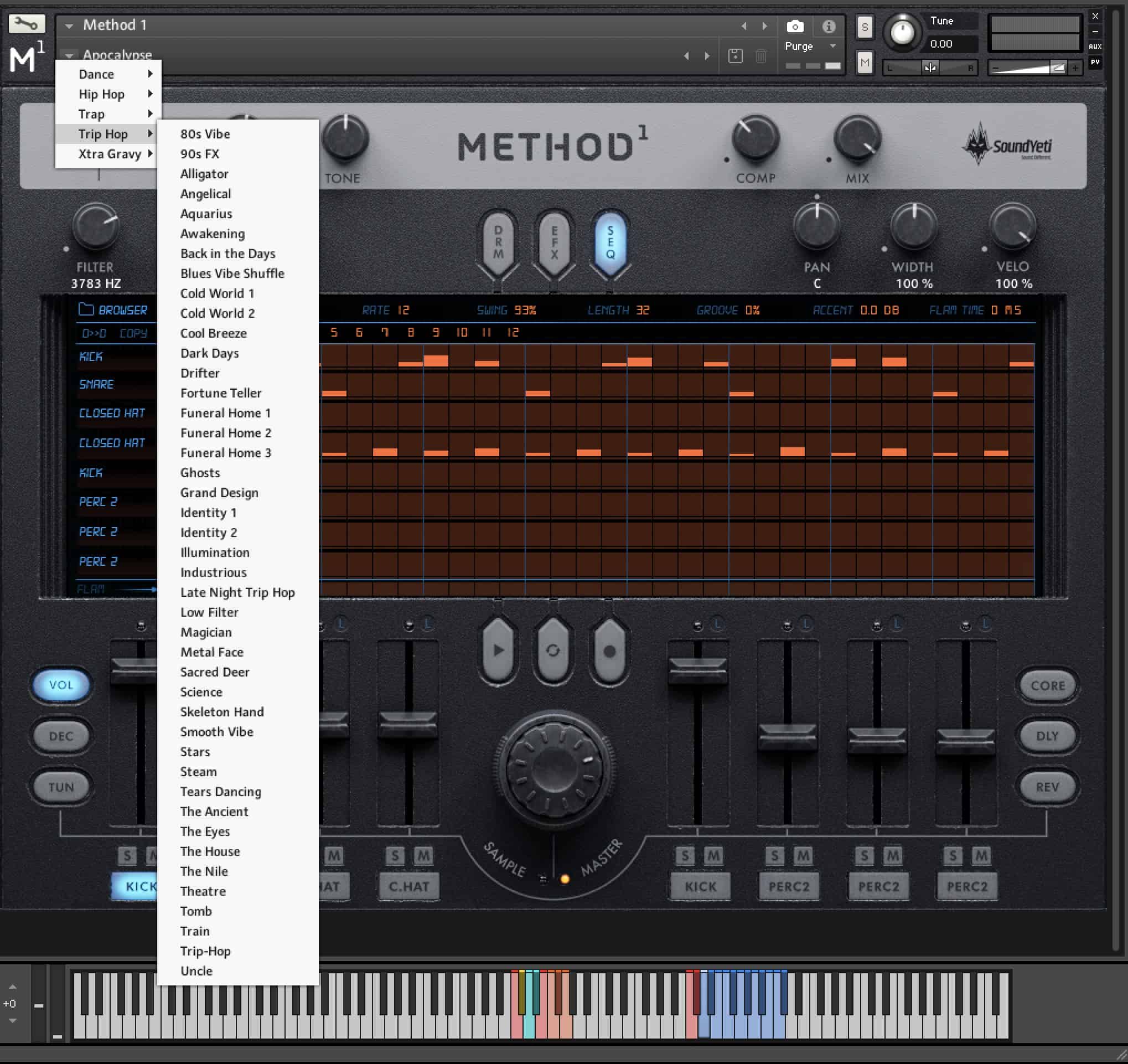Click the CORE button
This screenshot has height=1064, width=1128.
point(1047,685)
